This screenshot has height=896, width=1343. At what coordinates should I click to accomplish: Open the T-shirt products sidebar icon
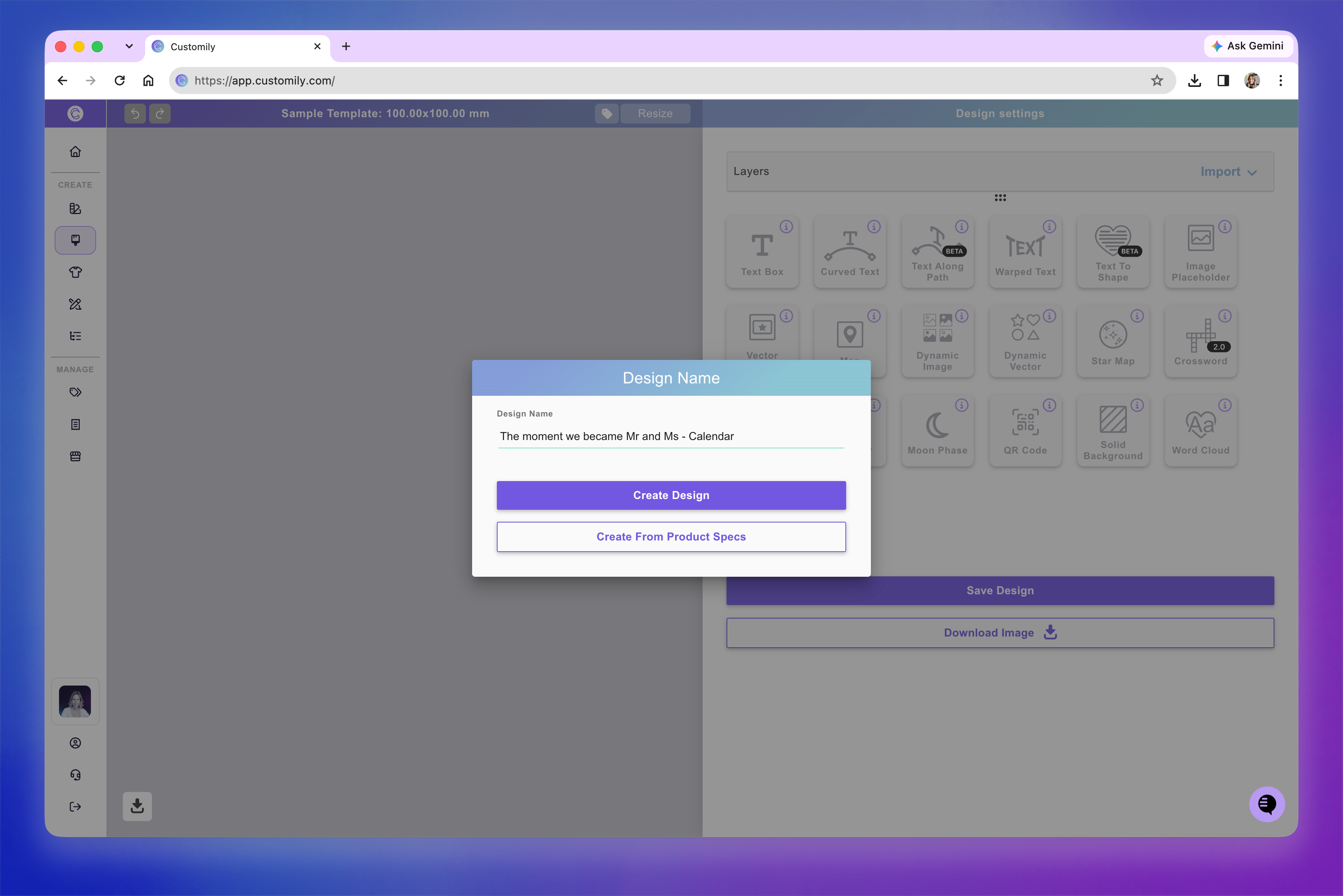(75, 272)
